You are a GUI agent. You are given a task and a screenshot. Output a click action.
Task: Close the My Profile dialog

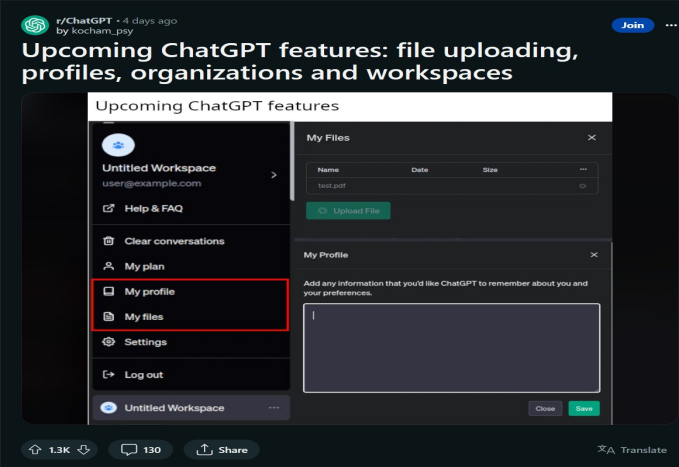594,255
